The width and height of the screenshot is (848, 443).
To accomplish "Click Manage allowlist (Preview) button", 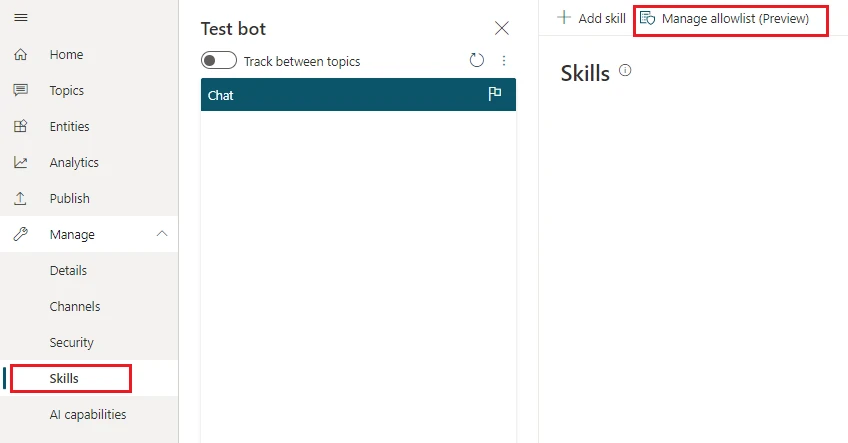I will click(x=725, y=18).
